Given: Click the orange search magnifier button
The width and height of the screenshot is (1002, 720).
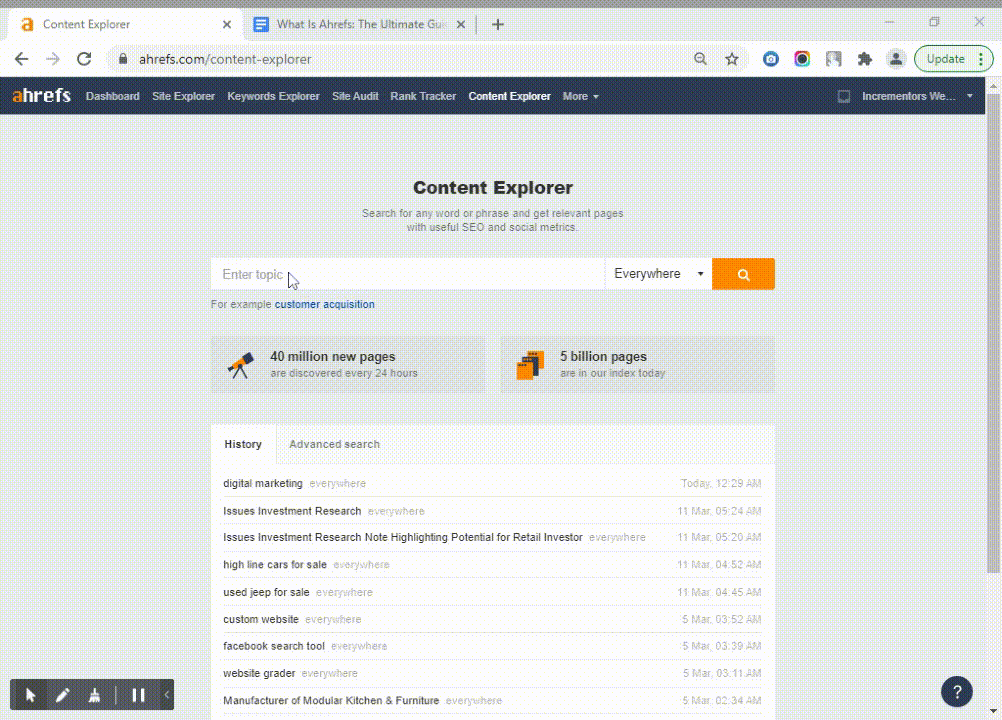Looking at the screenshot, I should point(743,274).
